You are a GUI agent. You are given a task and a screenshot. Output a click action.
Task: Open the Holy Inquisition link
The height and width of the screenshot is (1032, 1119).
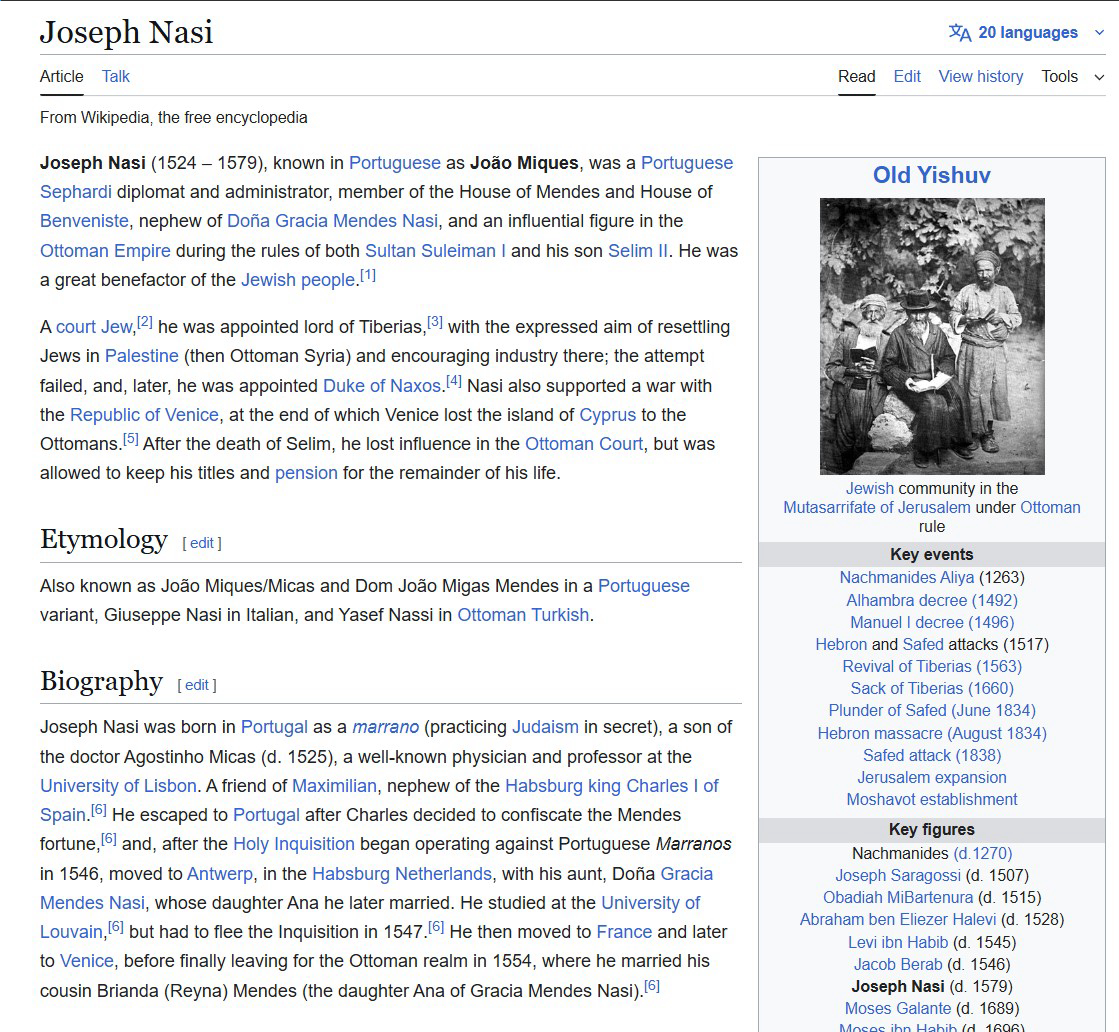(294, 844)
